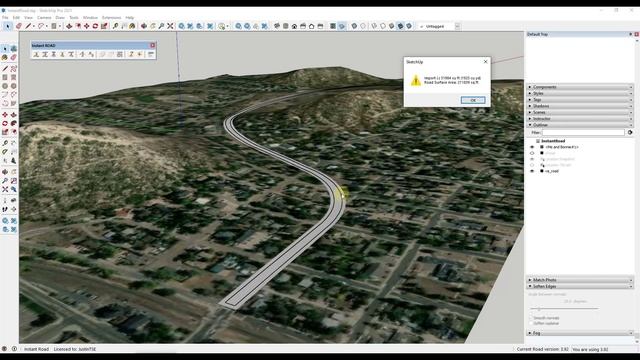Pin the Default Tray panel
Viewport: 640px width, 360px height.
point(631,34)
